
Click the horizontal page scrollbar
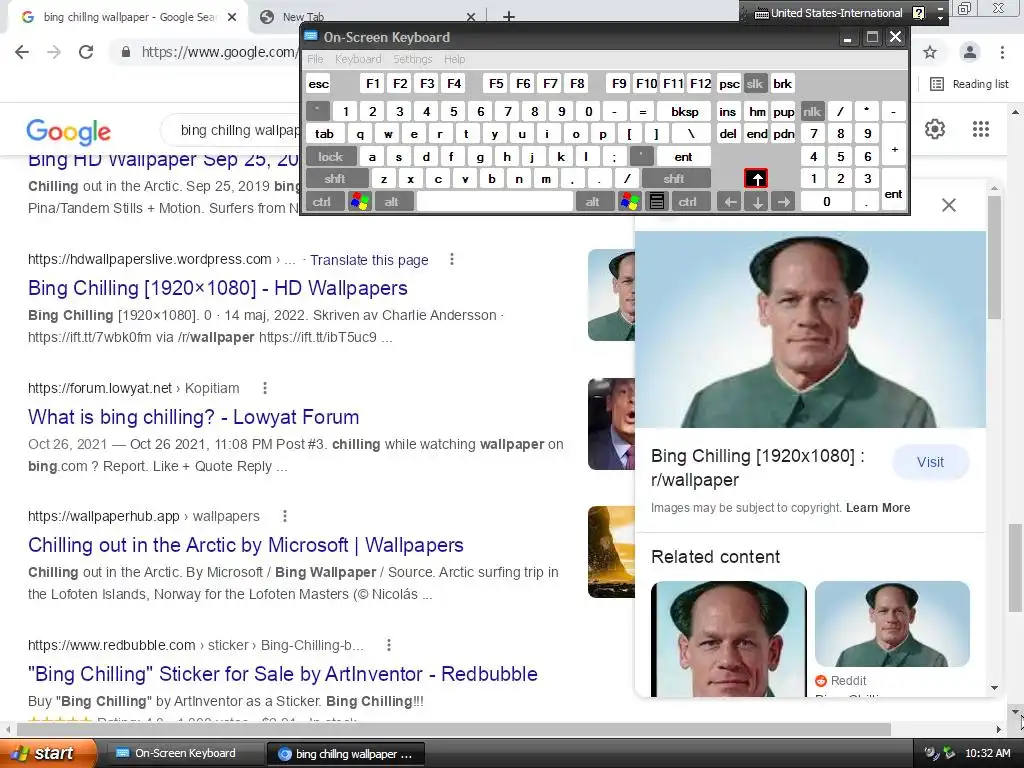[454, 729]
